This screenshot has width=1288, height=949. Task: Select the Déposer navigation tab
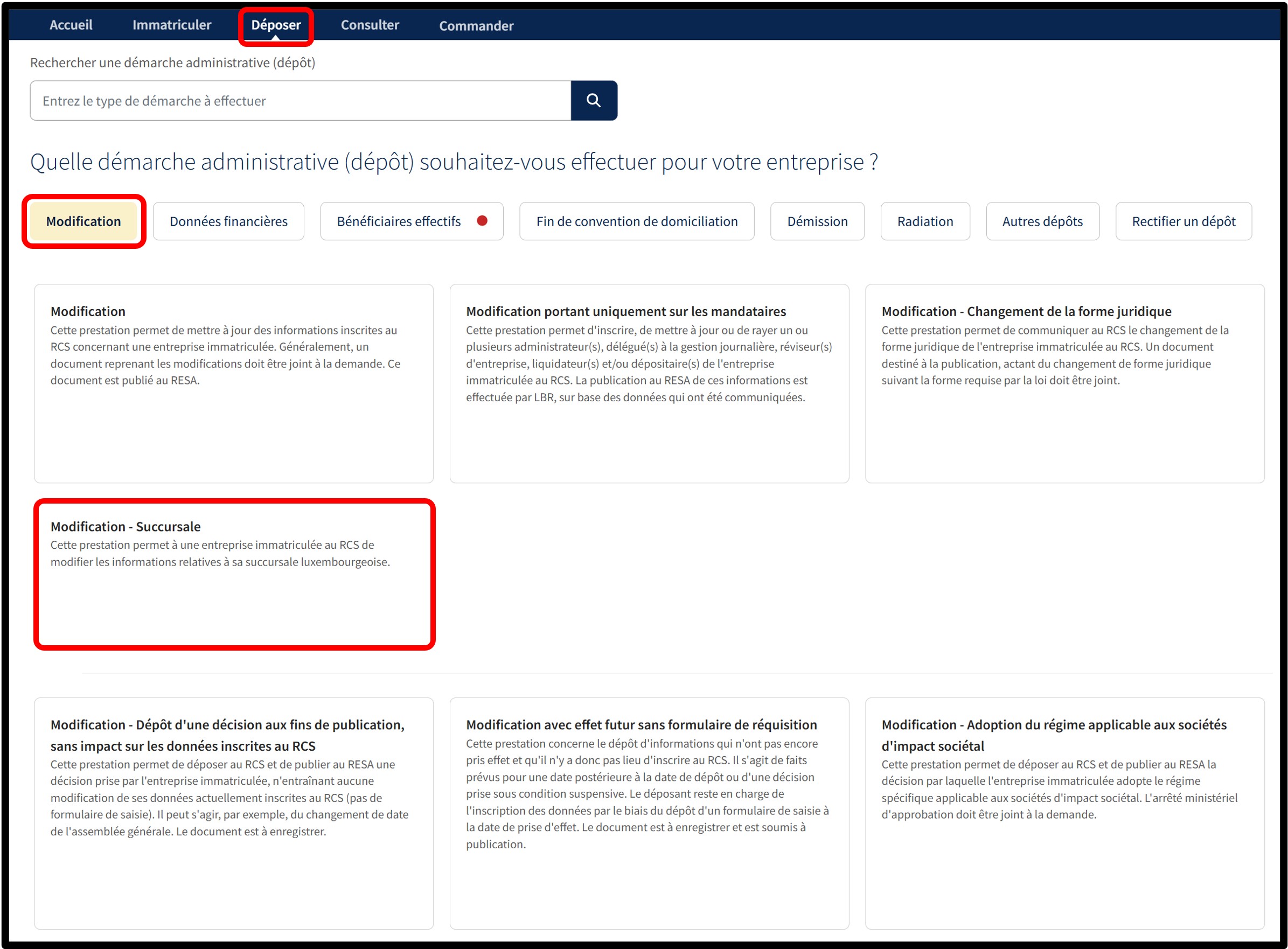(276, 25)
